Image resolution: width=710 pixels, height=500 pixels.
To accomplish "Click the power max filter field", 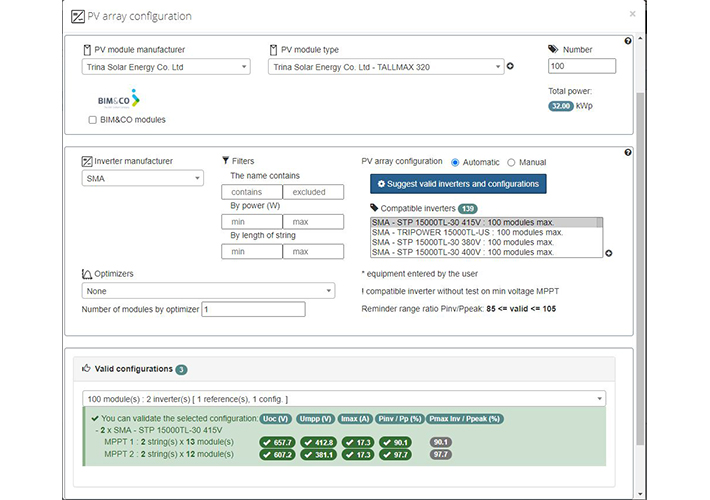I will [x=313, y=222].
